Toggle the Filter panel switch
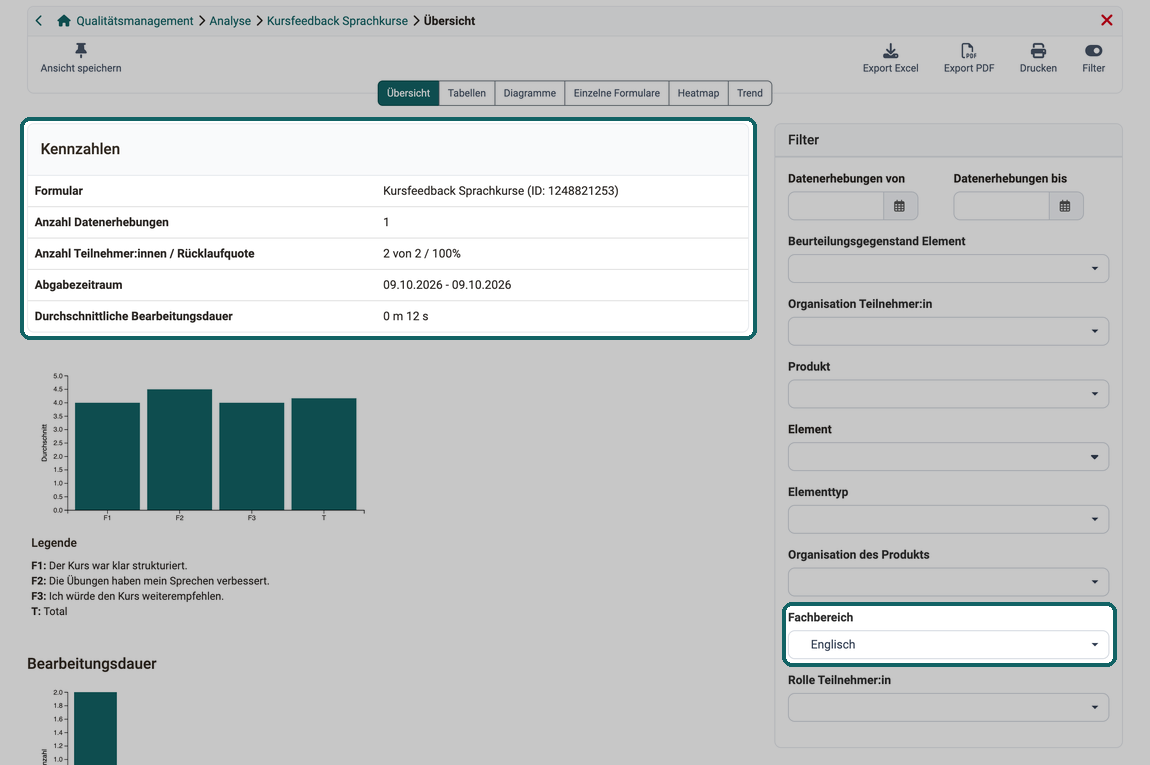 (x=1093, y=58)
